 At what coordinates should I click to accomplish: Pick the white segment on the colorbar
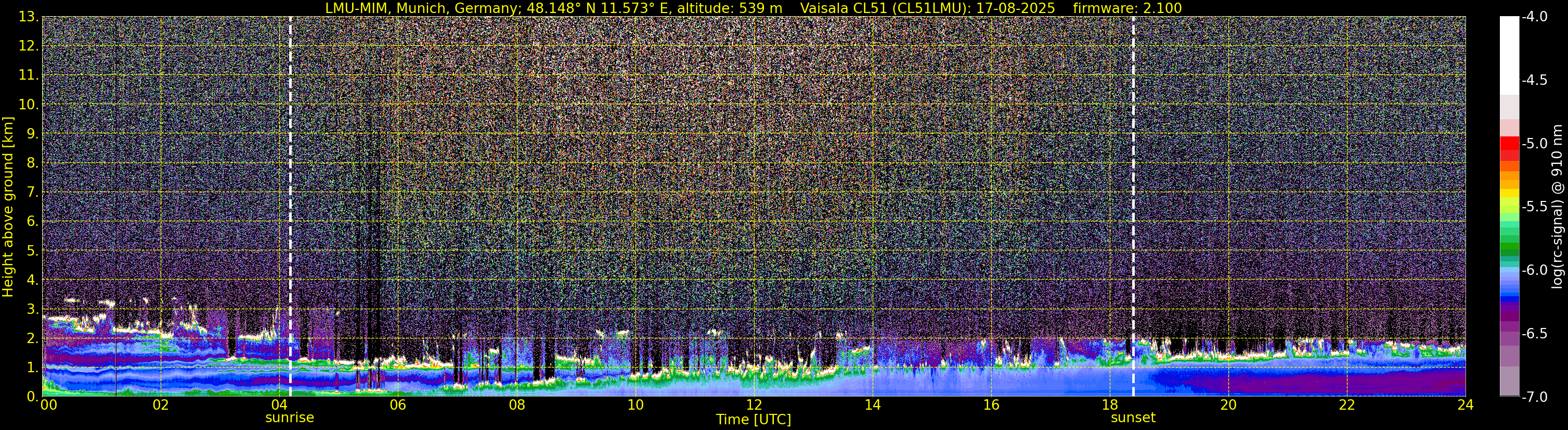click(x=1510, y=55)
